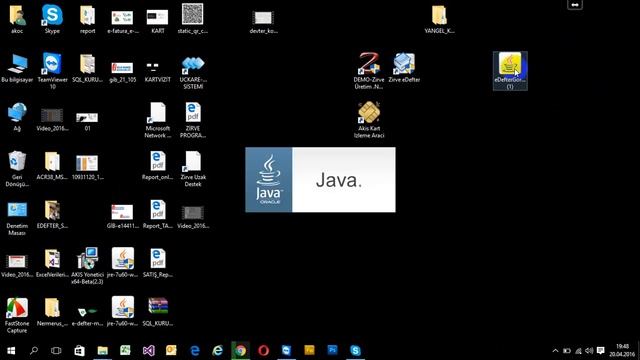Screen dimensions: 640x360
Task: Select the Ağ network icon
Action: 17,117
